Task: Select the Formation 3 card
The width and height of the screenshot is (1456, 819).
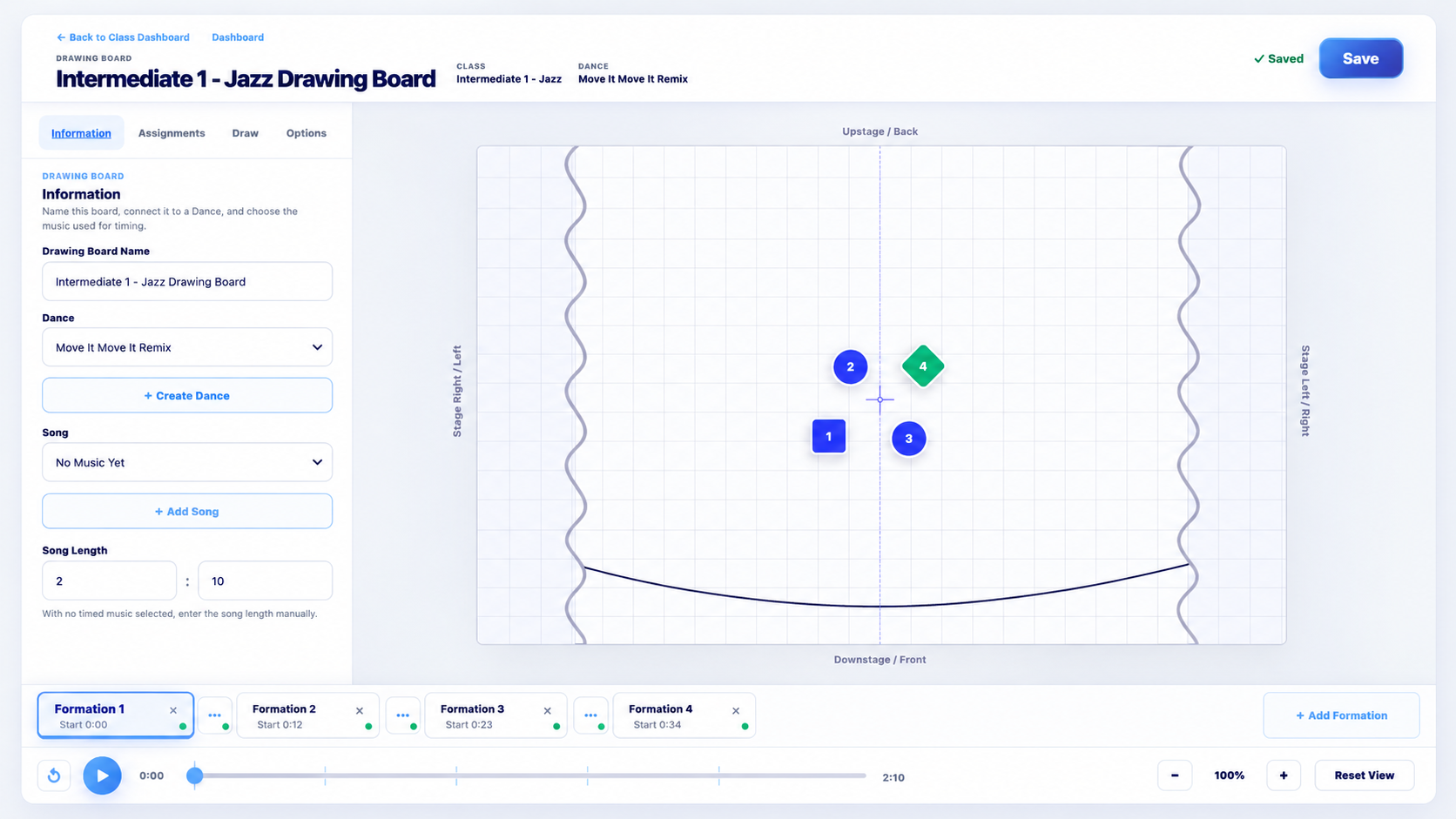Action: [495, 715]
